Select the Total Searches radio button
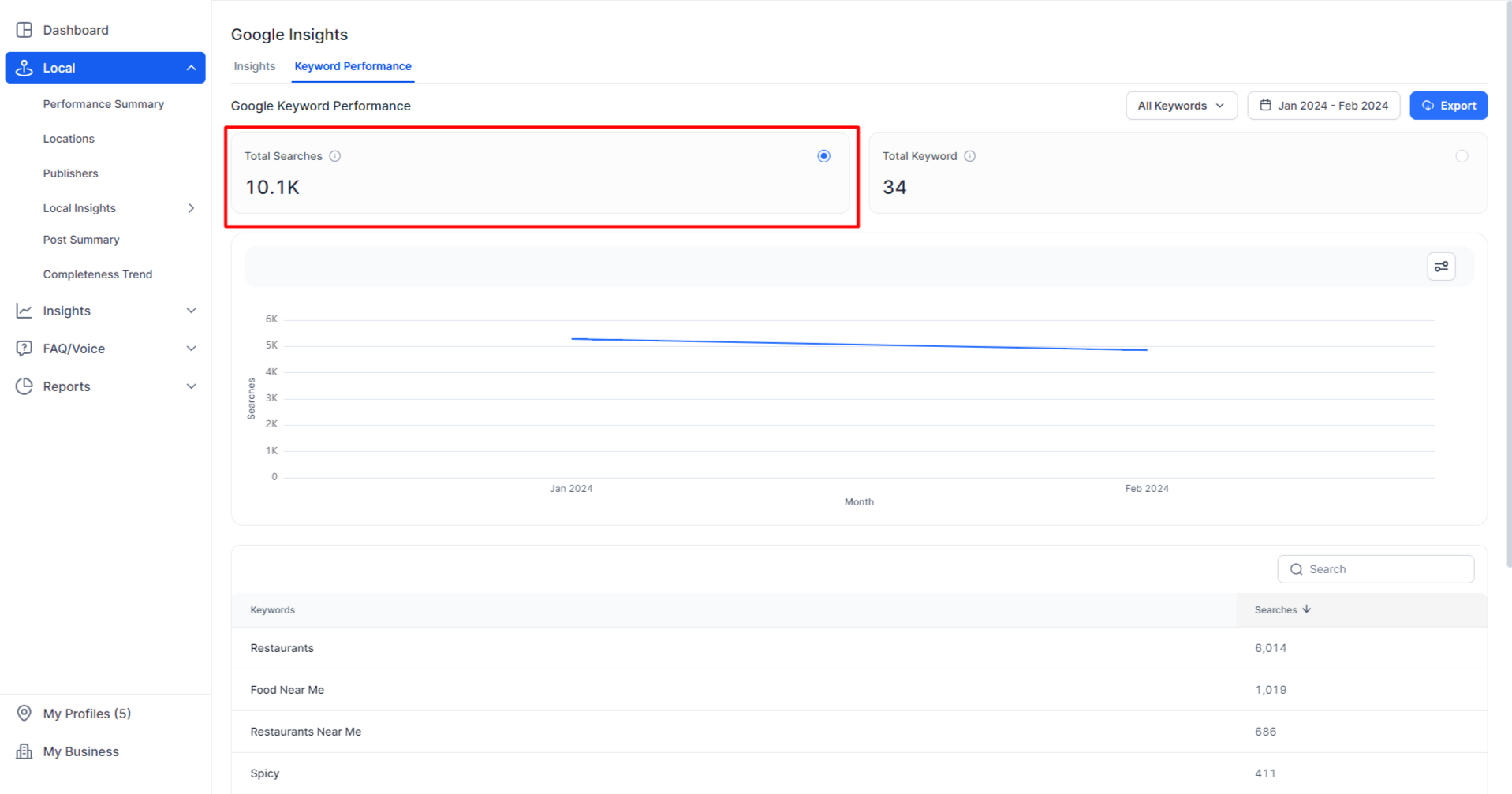Screen dimensions: 1512x794 [x=823, y=156]
